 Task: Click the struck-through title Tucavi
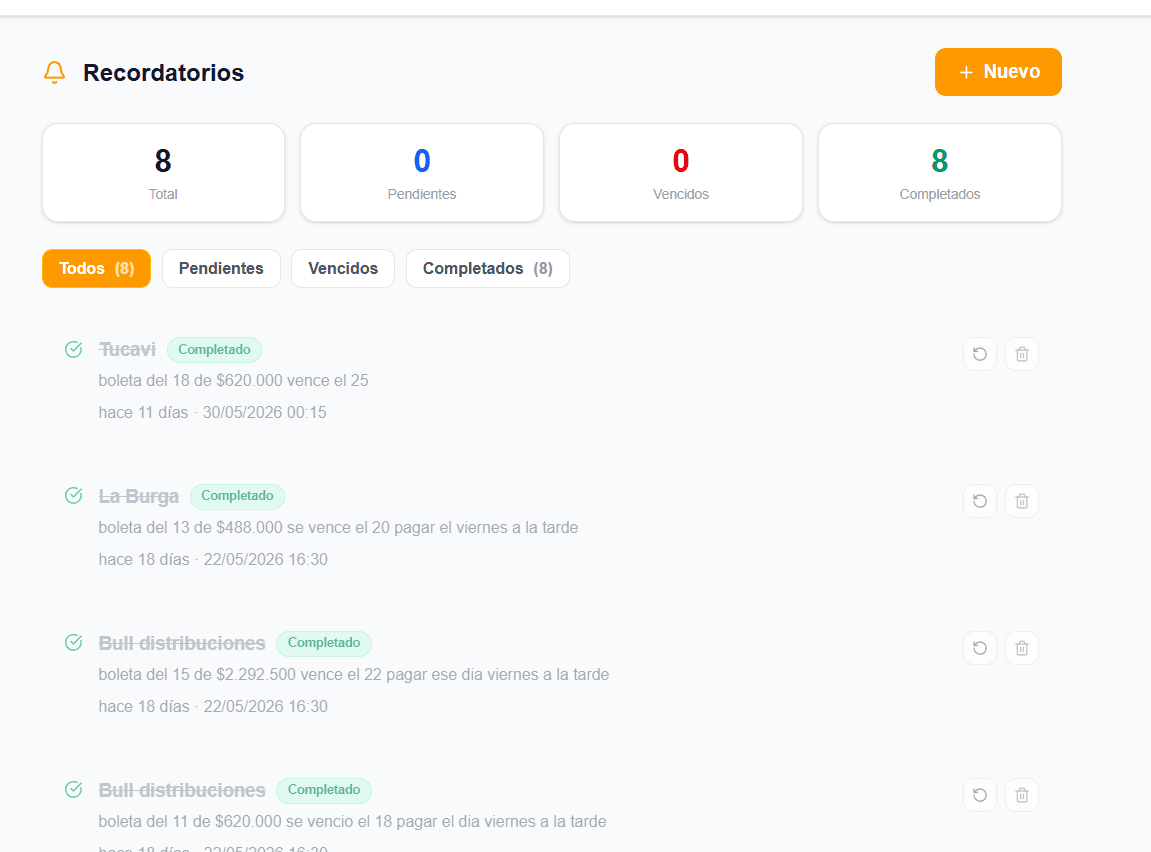[x=127, y=349]
